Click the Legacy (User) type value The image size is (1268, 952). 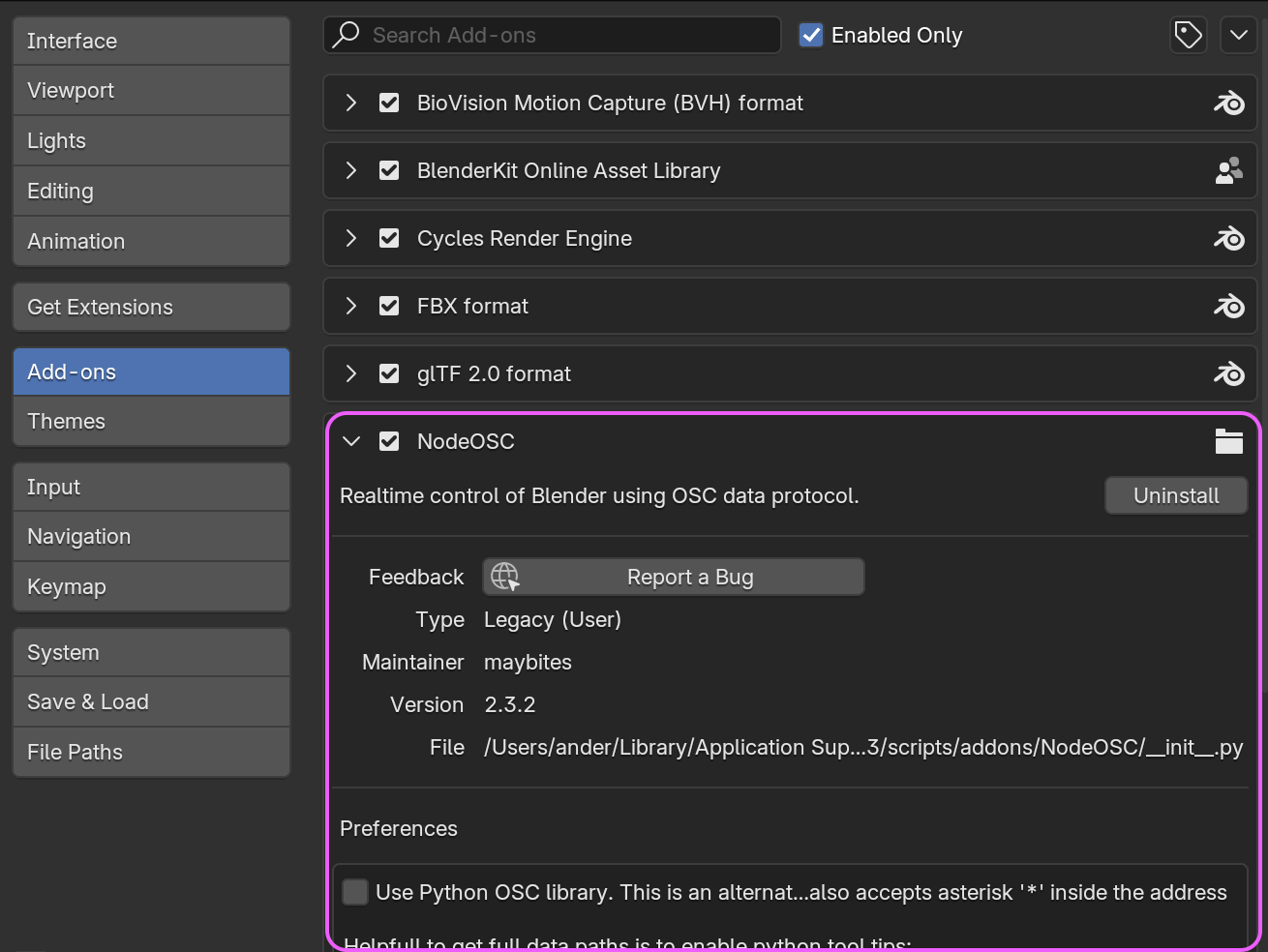click(553, 619)
